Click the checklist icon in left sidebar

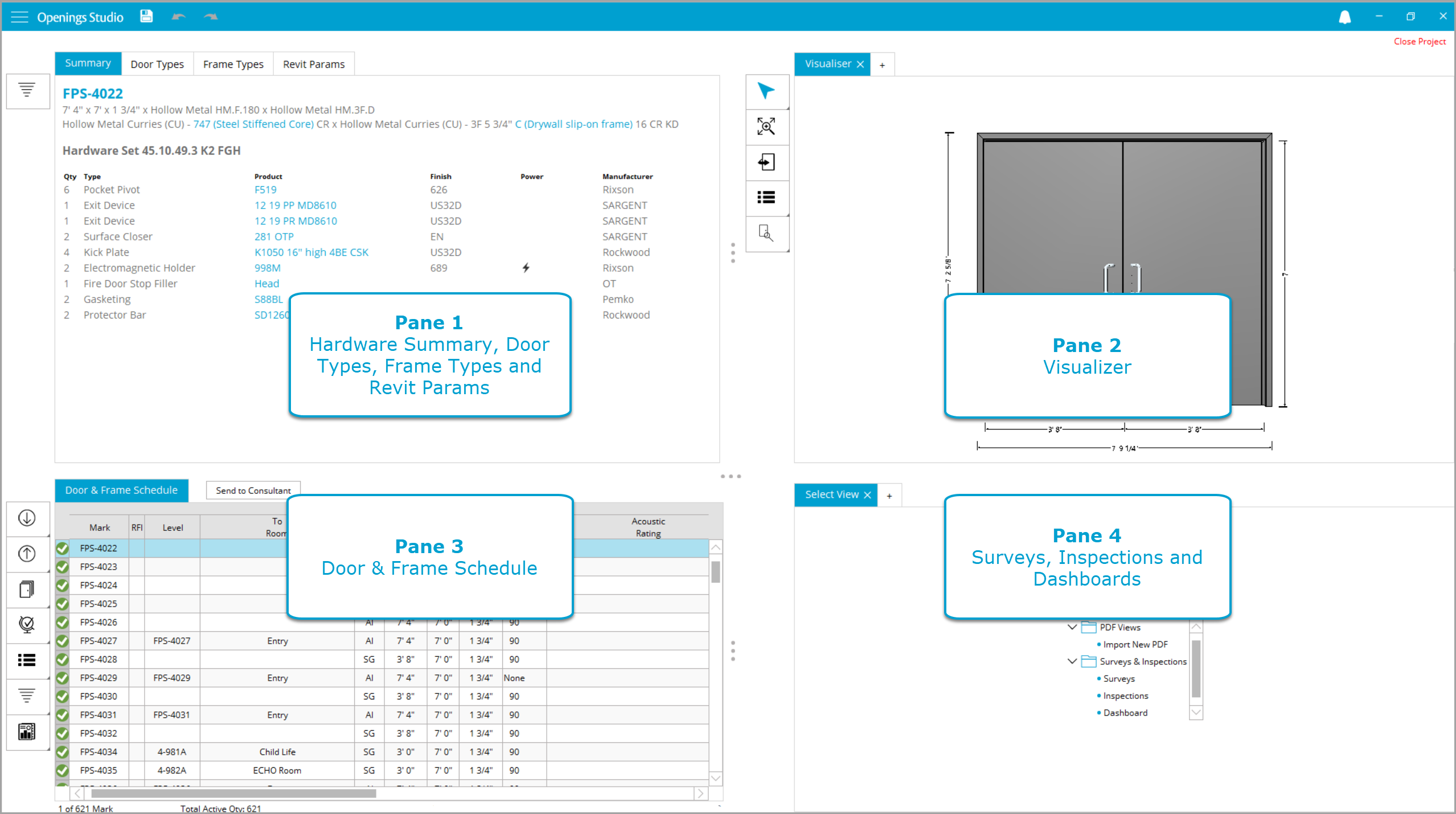tap(26, 660)
